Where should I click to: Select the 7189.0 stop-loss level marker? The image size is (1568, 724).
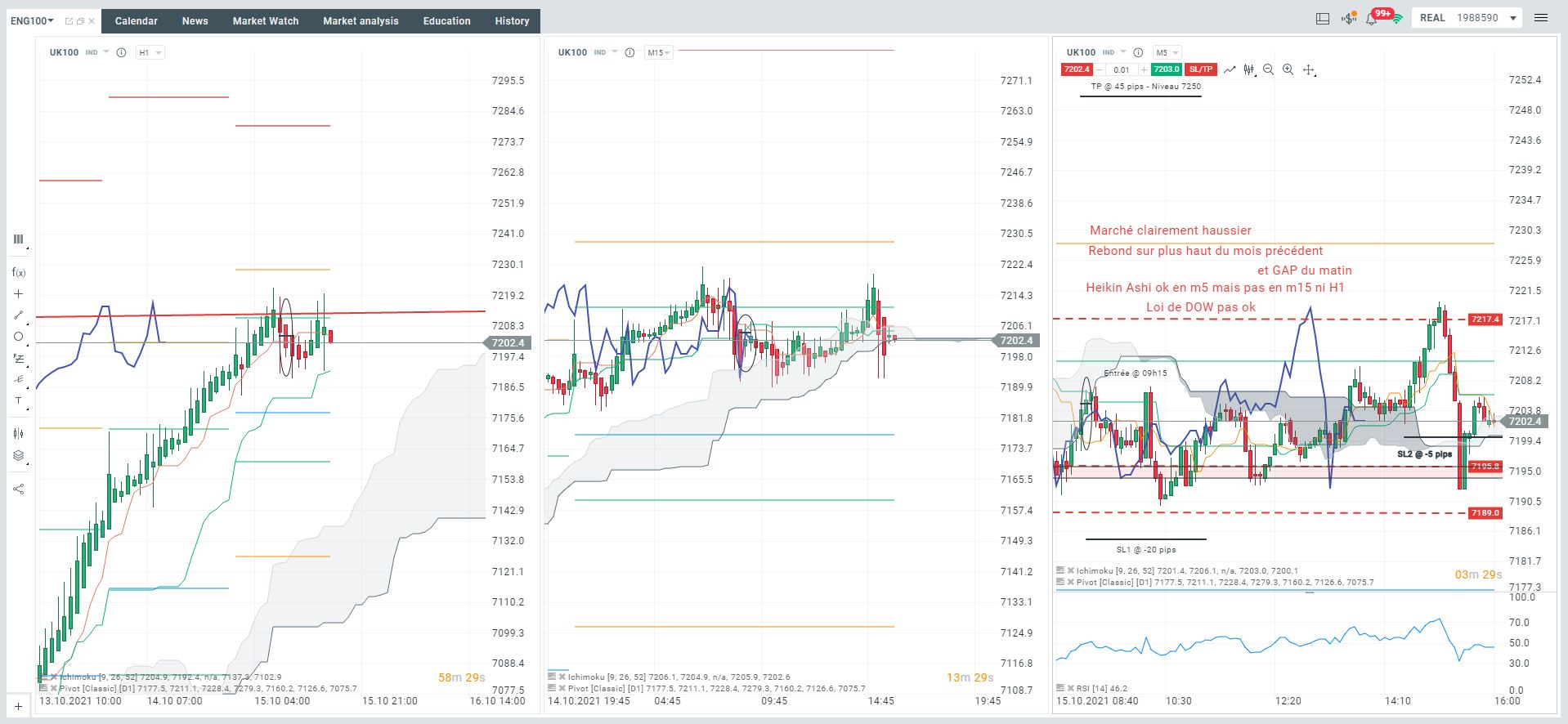coord(1485,513)
